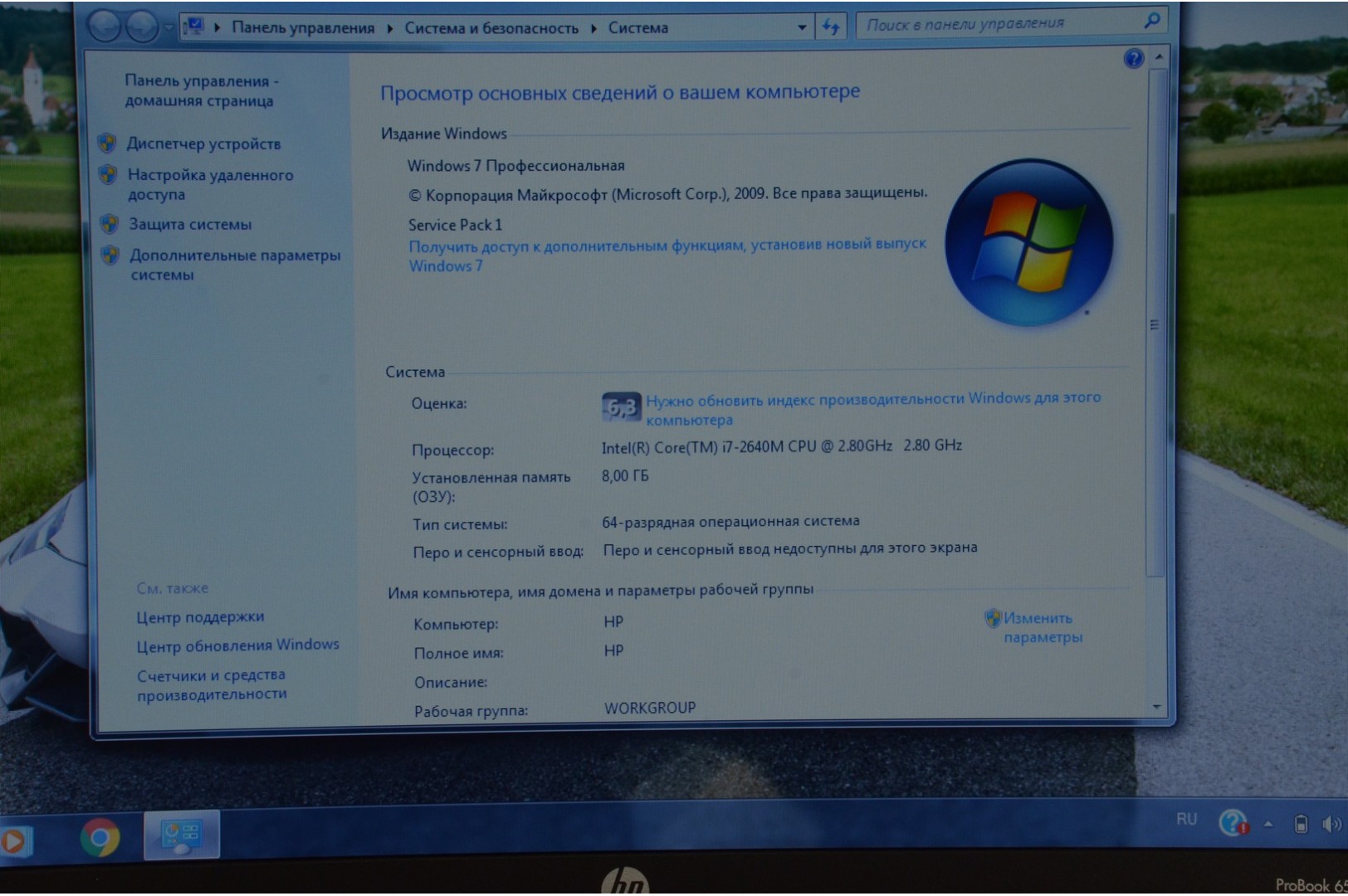The width and height of the screenshot is (1348, 896).
Task: Open 'Дополнительные параметры системы' link
Action: (235, 265)
